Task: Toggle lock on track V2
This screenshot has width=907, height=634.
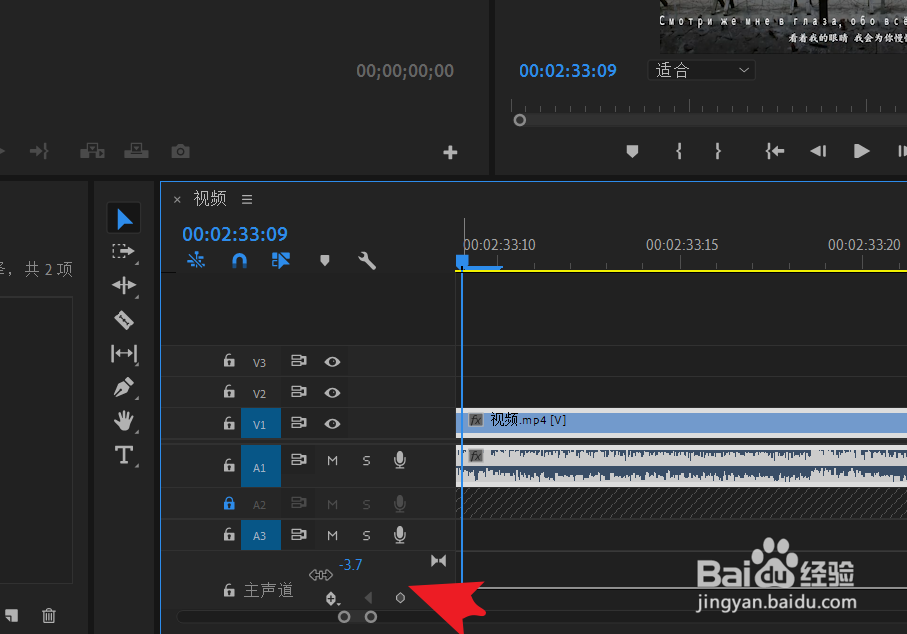Action: click(x=229, y=392)
